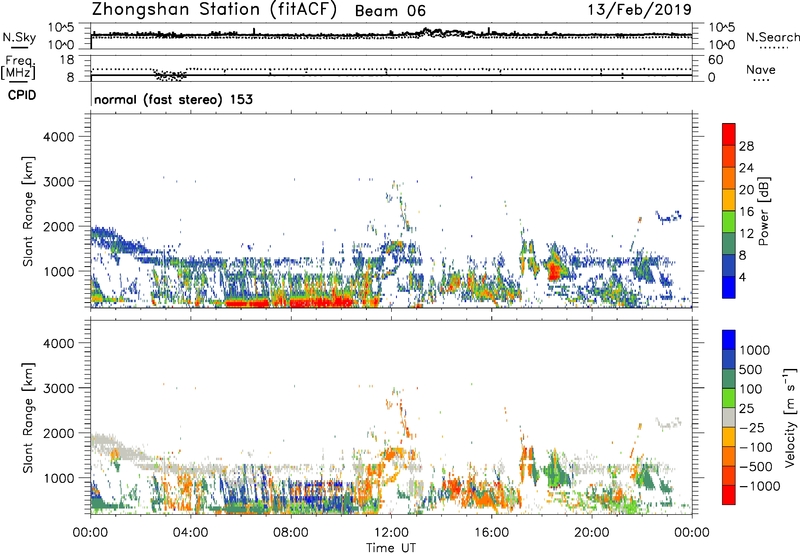Click '20' on the Power colorbar

(x=746, y=190)
